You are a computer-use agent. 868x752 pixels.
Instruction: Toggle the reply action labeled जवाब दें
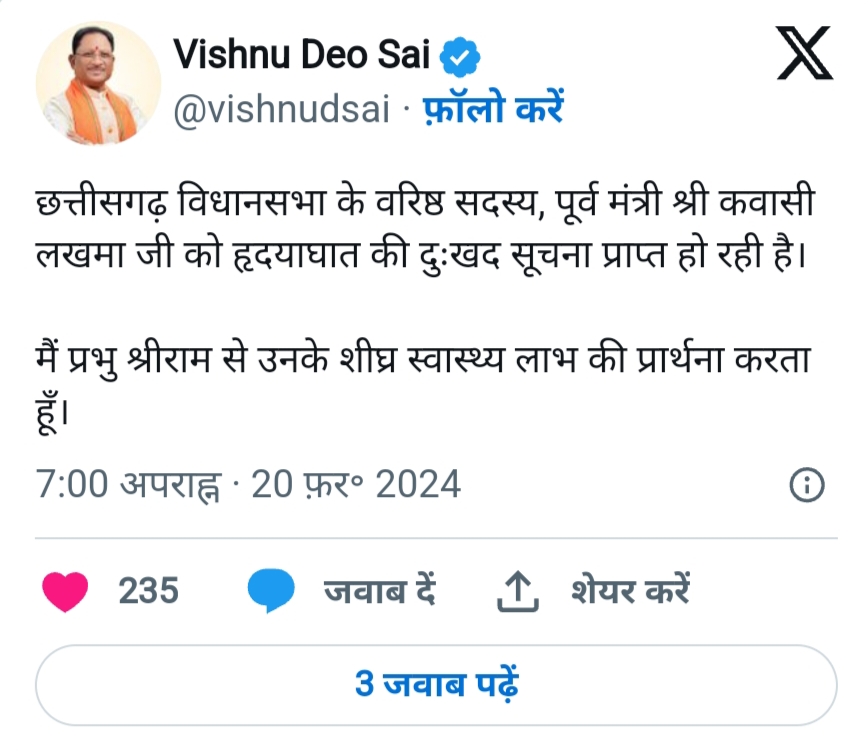pos(380,590)
